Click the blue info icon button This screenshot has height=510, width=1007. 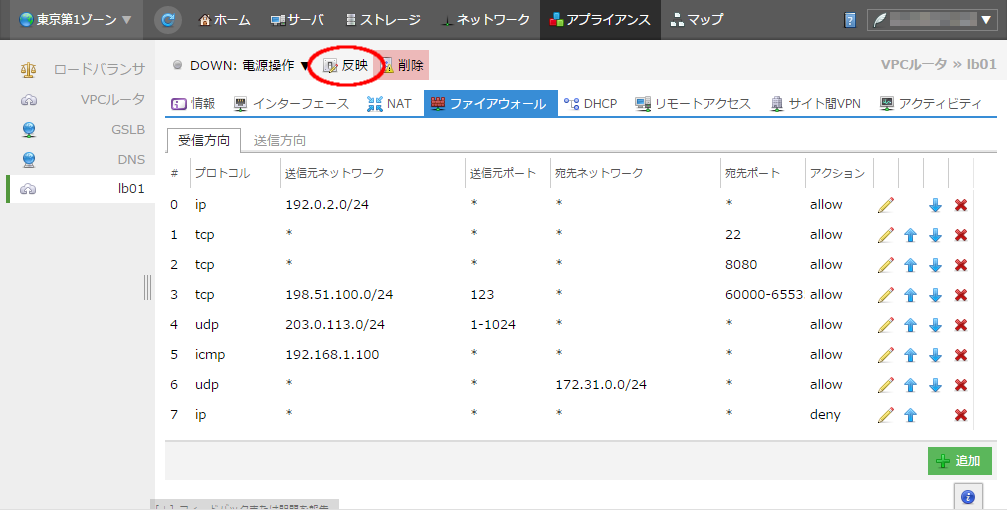click(967, 496)
